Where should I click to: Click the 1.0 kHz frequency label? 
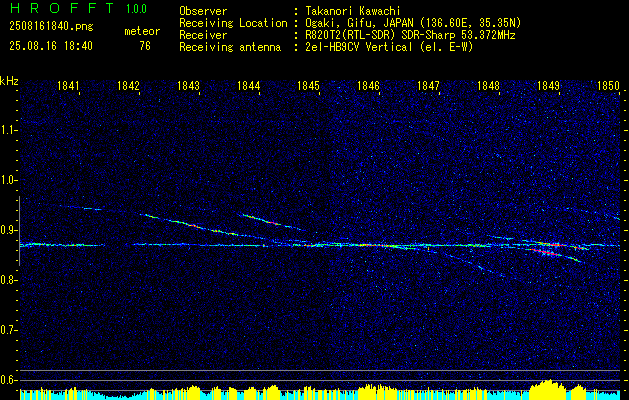[x=8, y=180]
